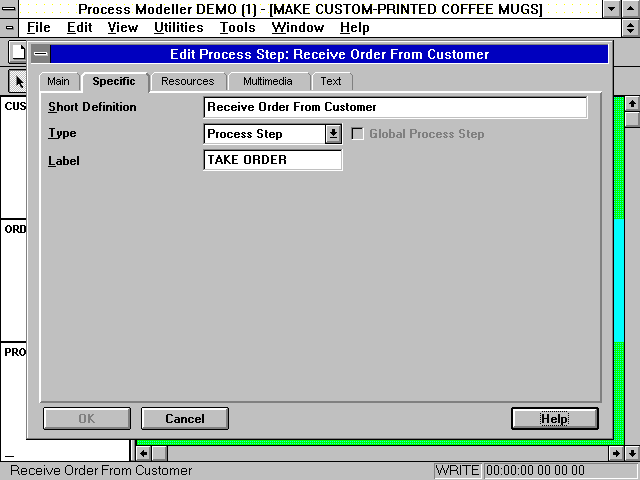Click the Help button in dialog
640x480 pixels.
tap(554, 419)
